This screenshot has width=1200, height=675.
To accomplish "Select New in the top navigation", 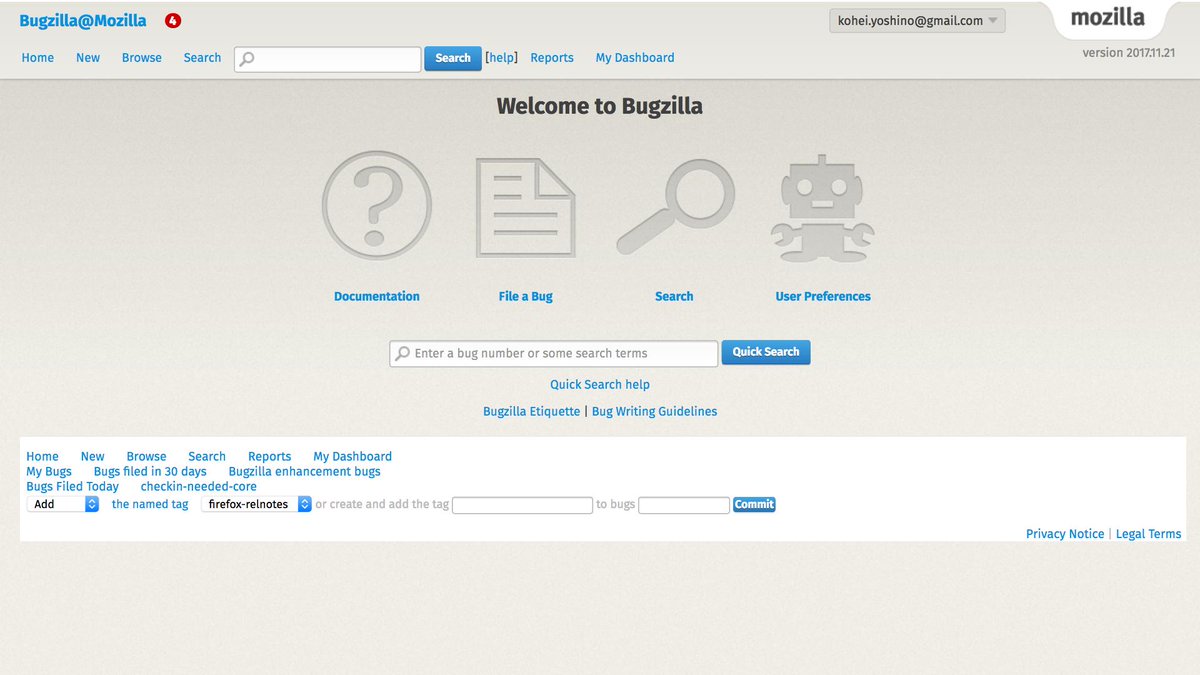I will pos(88,58).
